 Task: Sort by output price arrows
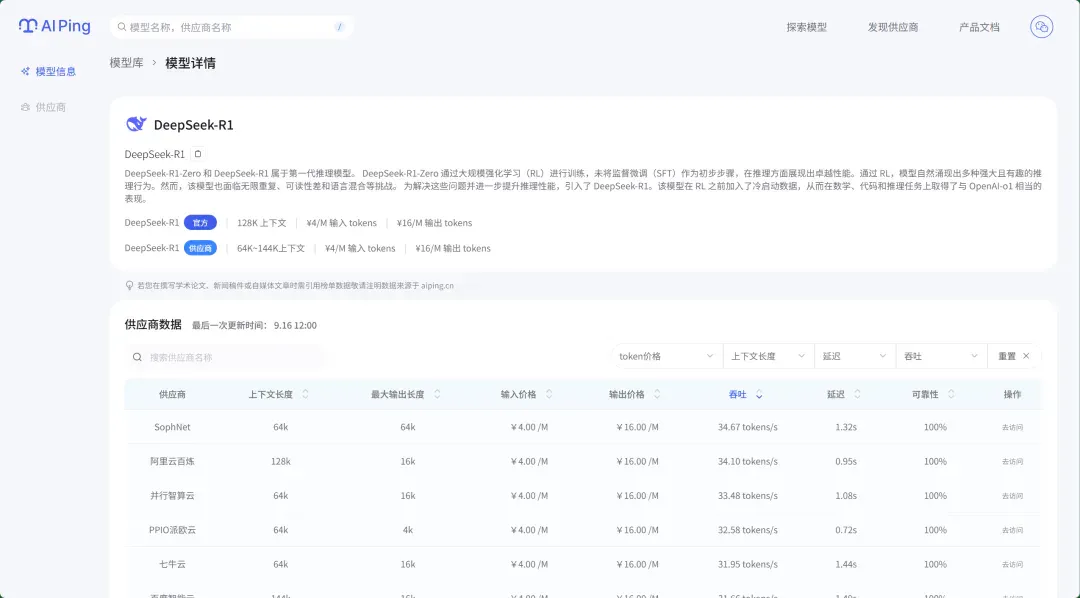click(x=657, y=394)
